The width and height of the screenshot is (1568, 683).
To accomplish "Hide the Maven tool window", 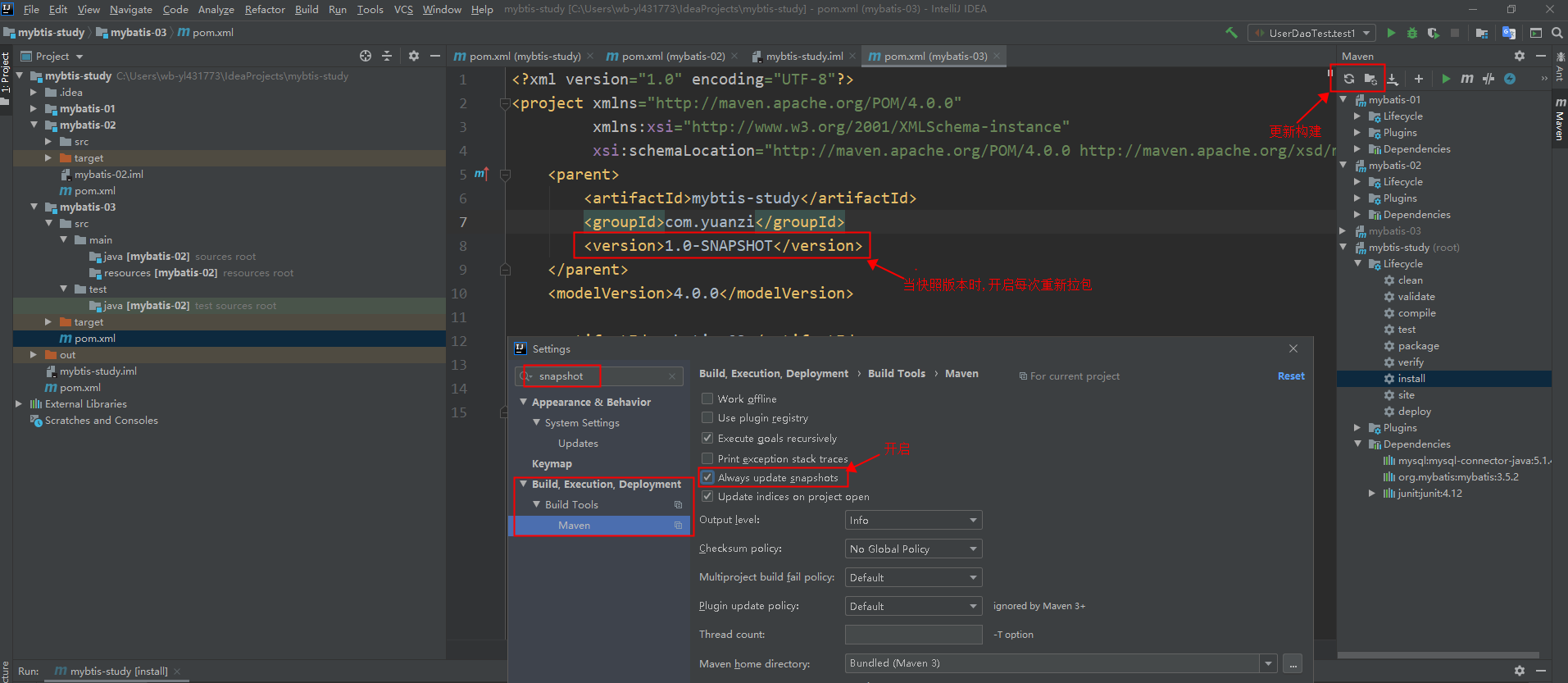I will pos(1541,56).
